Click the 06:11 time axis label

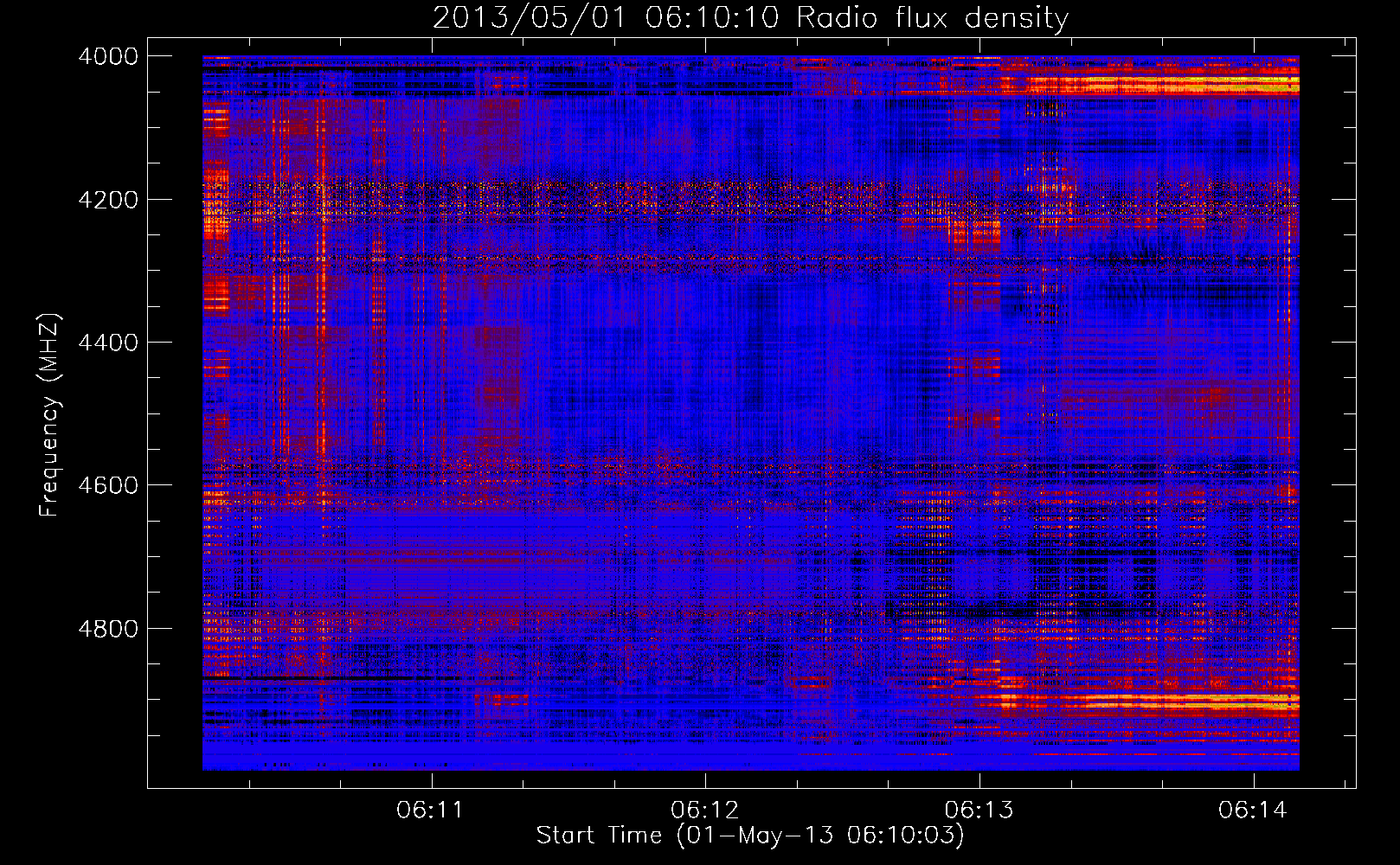click(x=430, y=811)
